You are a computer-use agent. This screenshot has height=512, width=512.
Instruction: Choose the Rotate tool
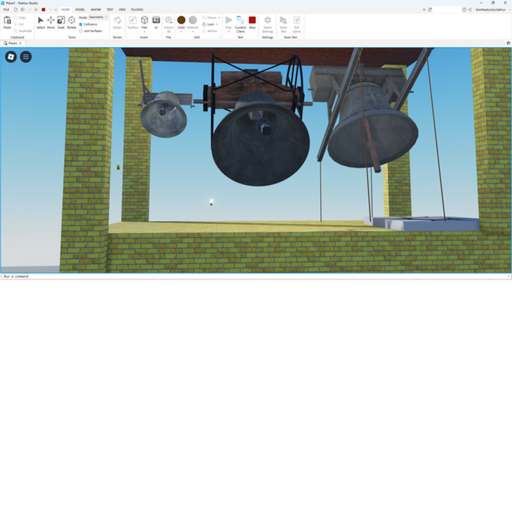(x=72, y=22)
